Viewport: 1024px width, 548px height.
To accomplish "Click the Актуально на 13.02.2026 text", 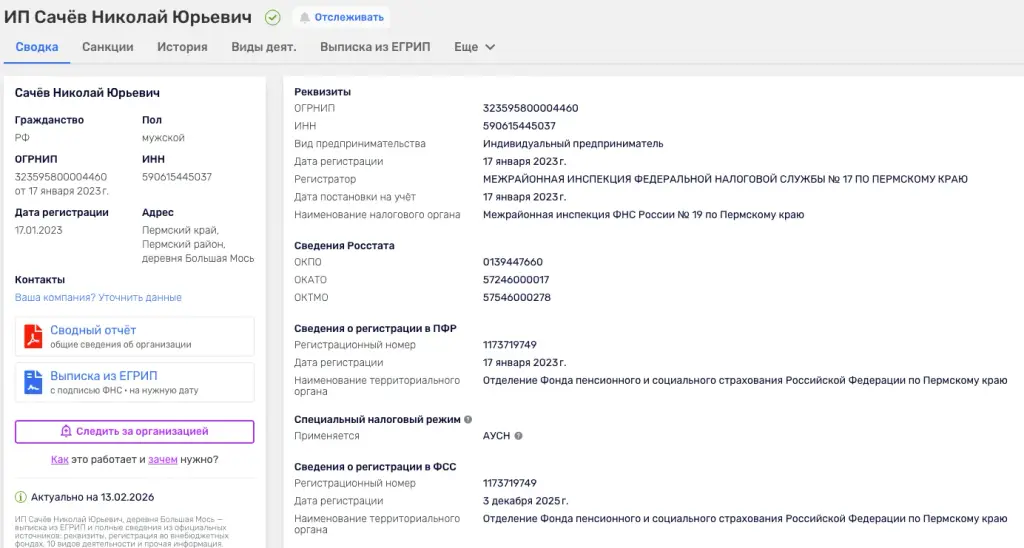I will coord(93,497).
